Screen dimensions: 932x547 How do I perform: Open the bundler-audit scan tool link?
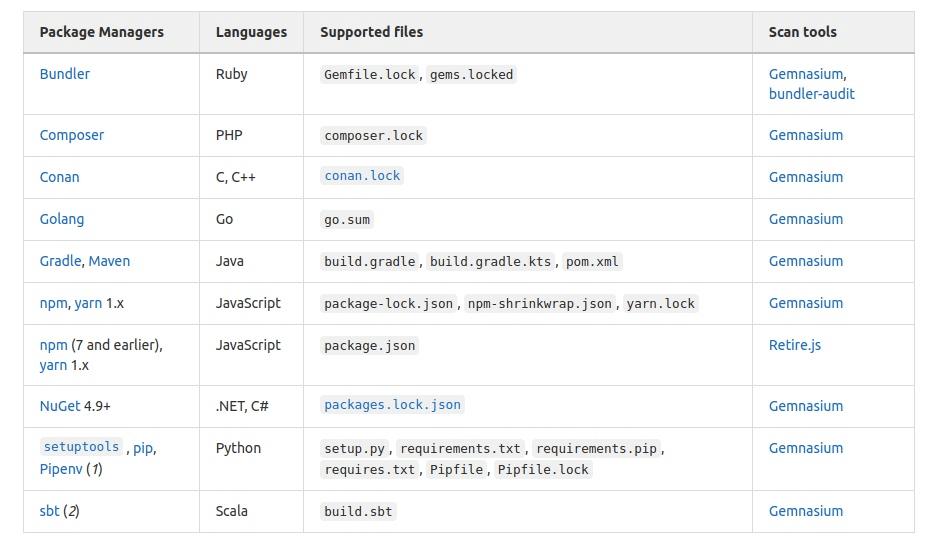[811, 94]
